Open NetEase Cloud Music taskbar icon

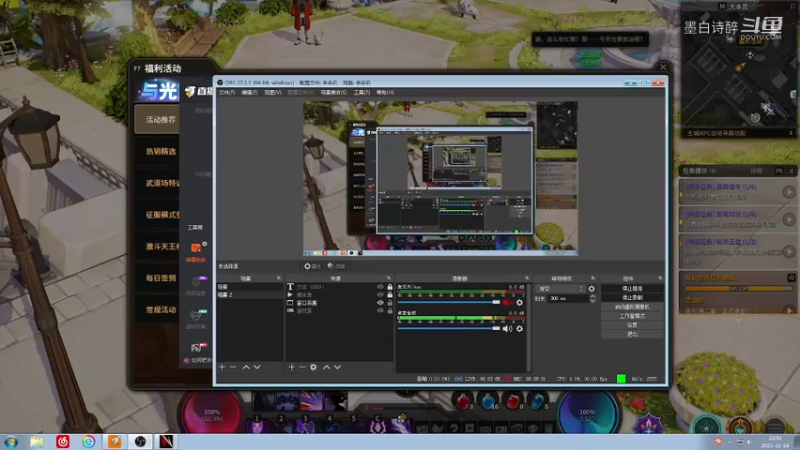point(63,441)
